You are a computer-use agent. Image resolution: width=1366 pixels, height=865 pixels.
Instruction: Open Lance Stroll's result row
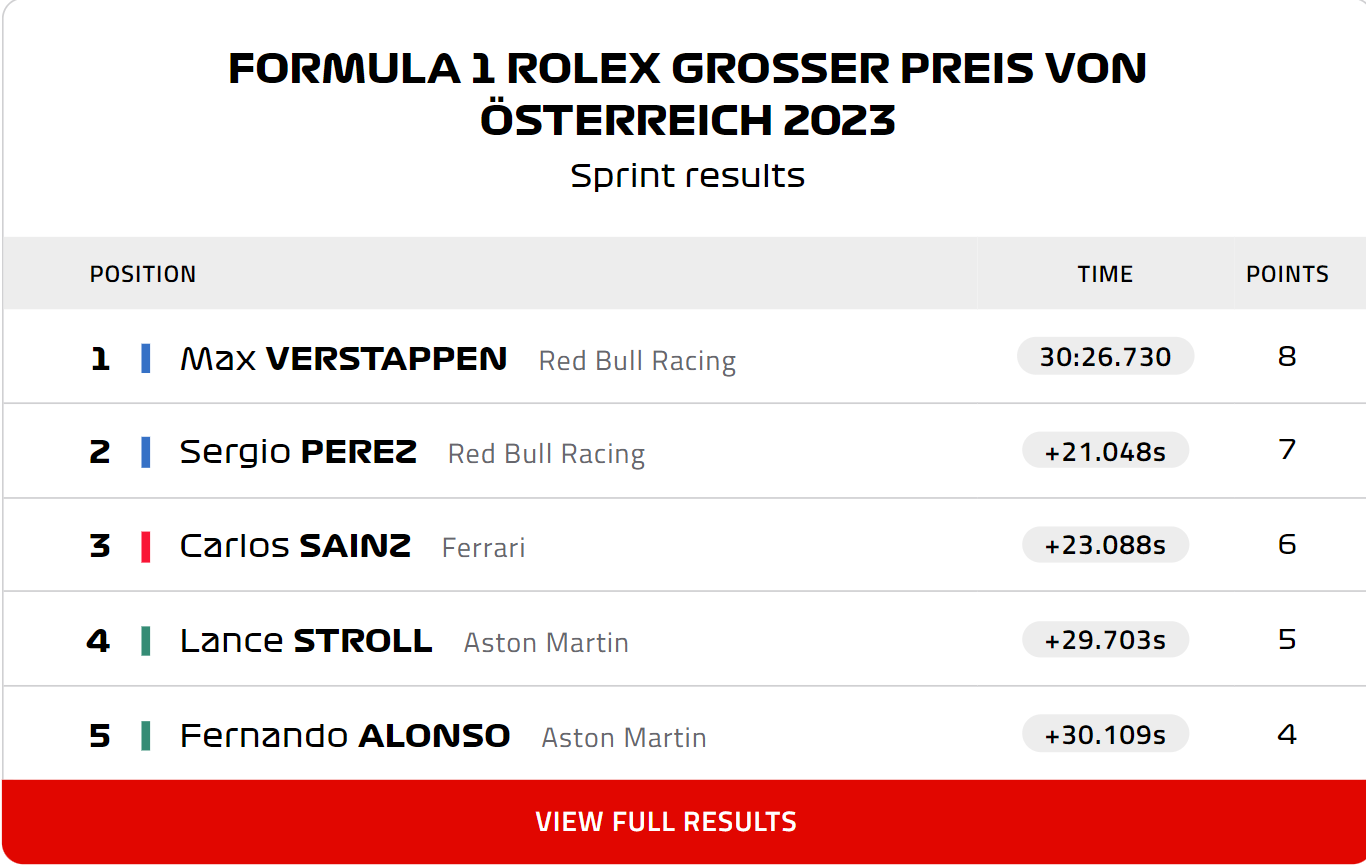[683, 640]
